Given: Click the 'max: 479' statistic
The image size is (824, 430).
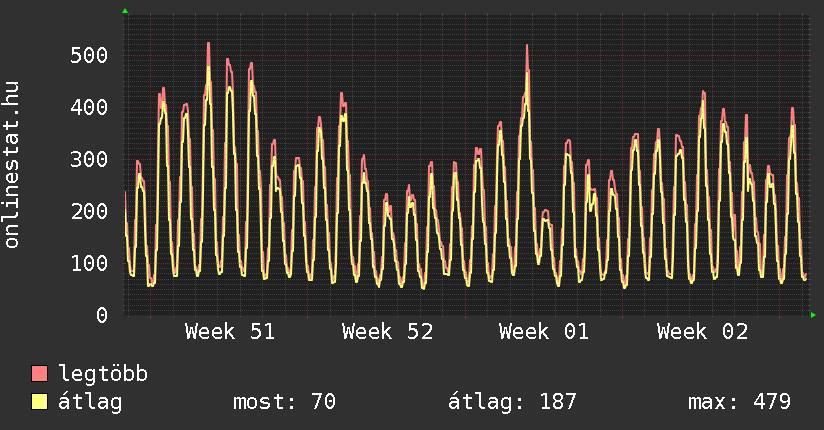Looking at the screenshot, I should [x=739, y=403].
